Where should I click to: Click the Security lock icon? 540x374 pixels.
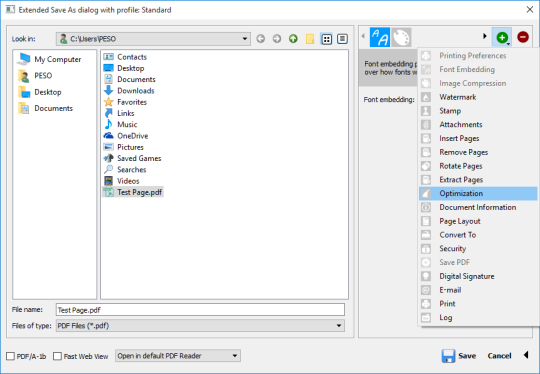pyautogui.click(x=426, y=249)
